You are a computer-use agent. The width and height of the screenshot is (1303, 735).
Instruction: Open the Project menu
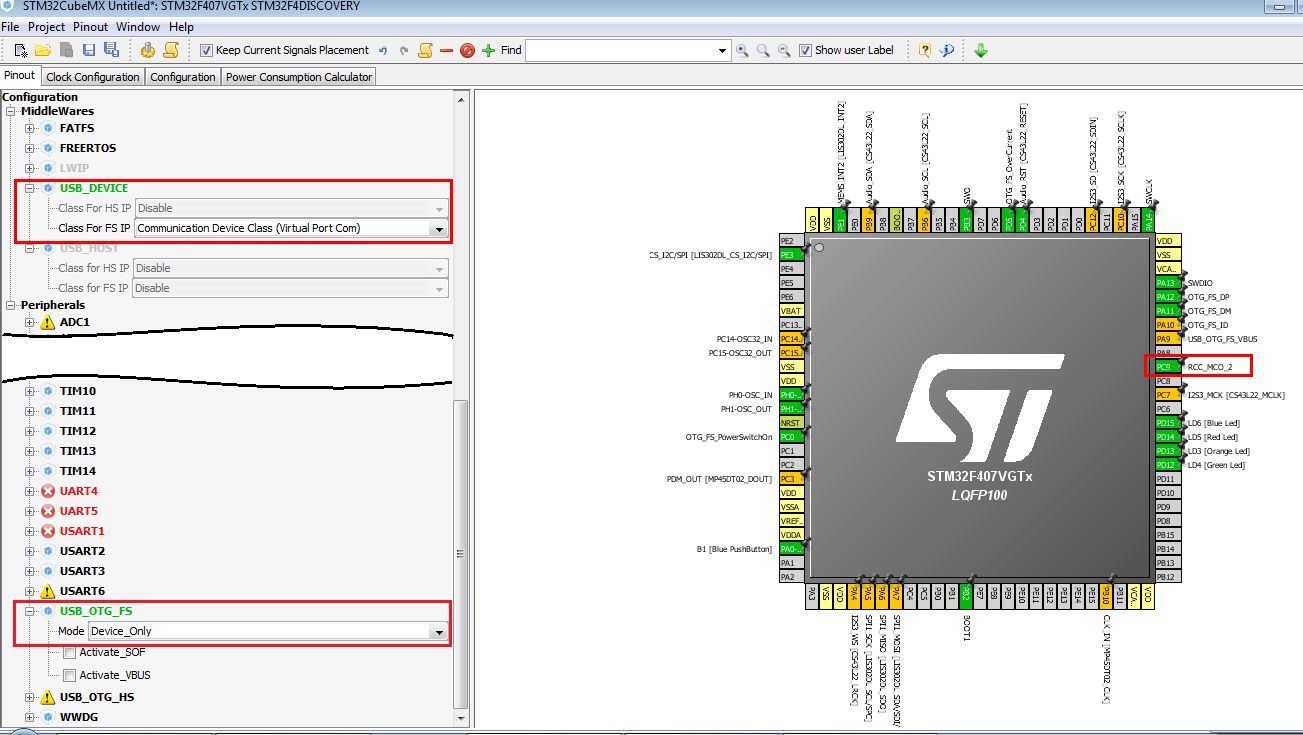[x=46, y=26]
